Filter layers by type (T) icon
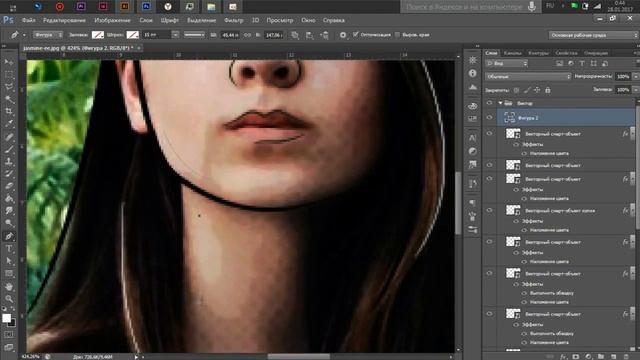 click(582, 63)
